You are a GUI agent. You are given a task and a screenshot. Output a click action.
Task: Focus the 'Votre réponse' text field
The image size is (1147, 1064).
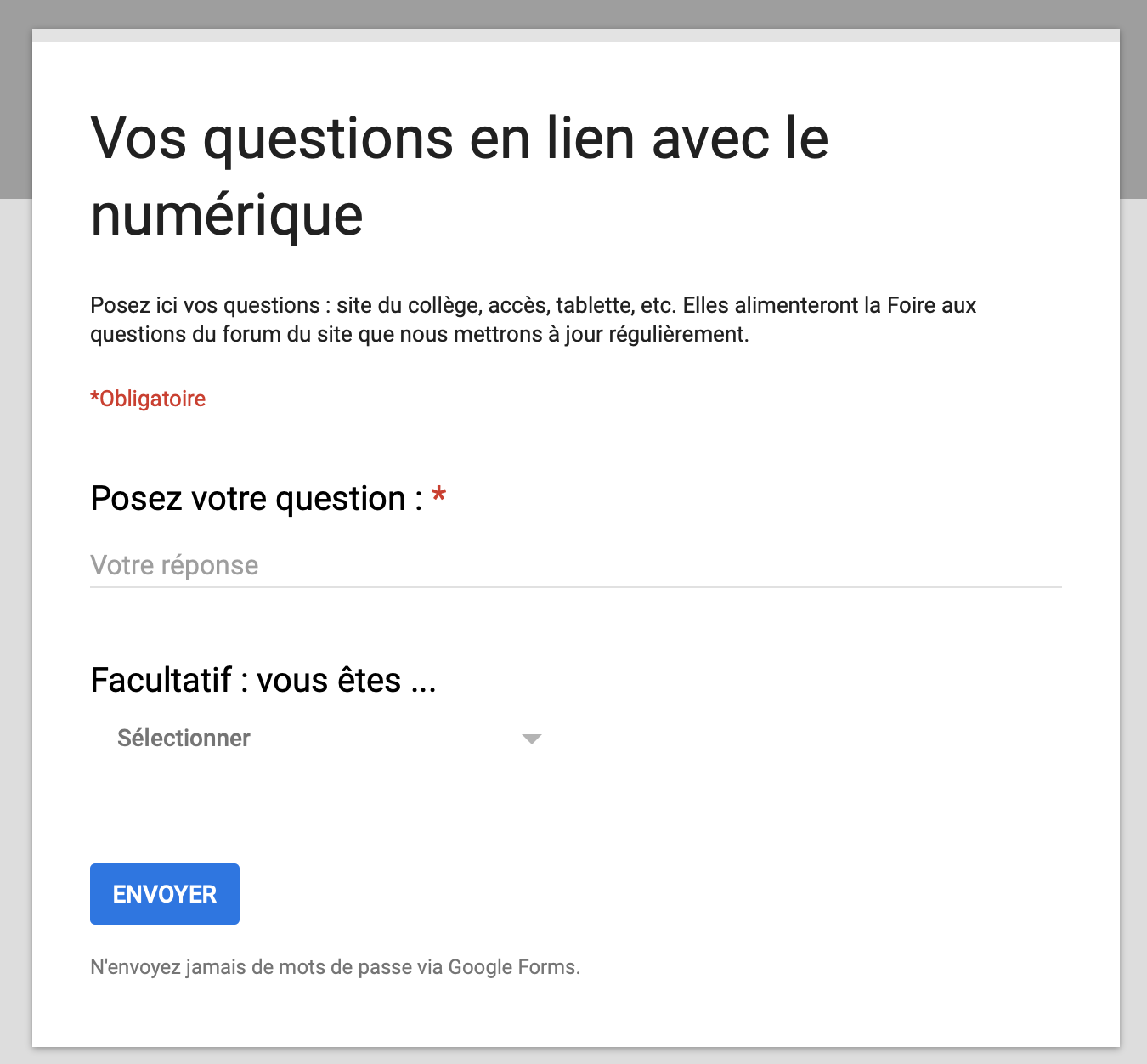click(576, 565)
